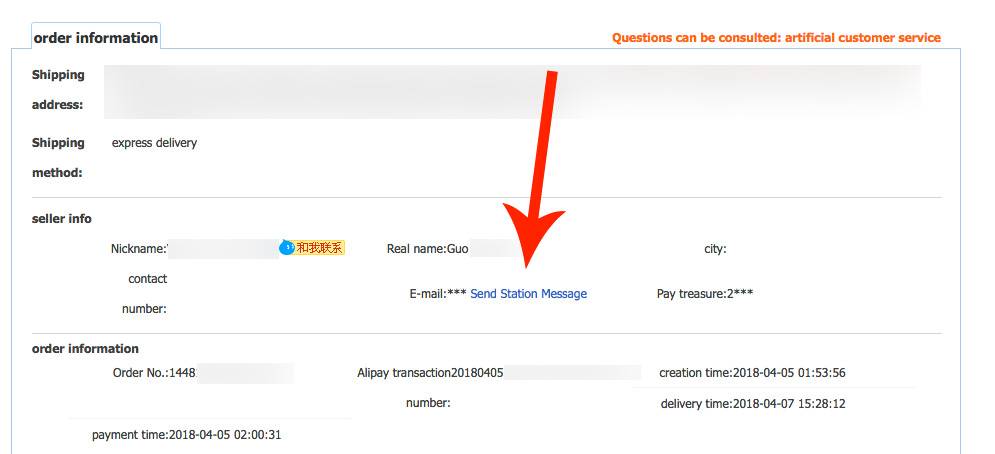Select the Pay treasure:2*** text
Viewport: 995px width, 454px height.
pyautogui.click(x=705, y=294)
